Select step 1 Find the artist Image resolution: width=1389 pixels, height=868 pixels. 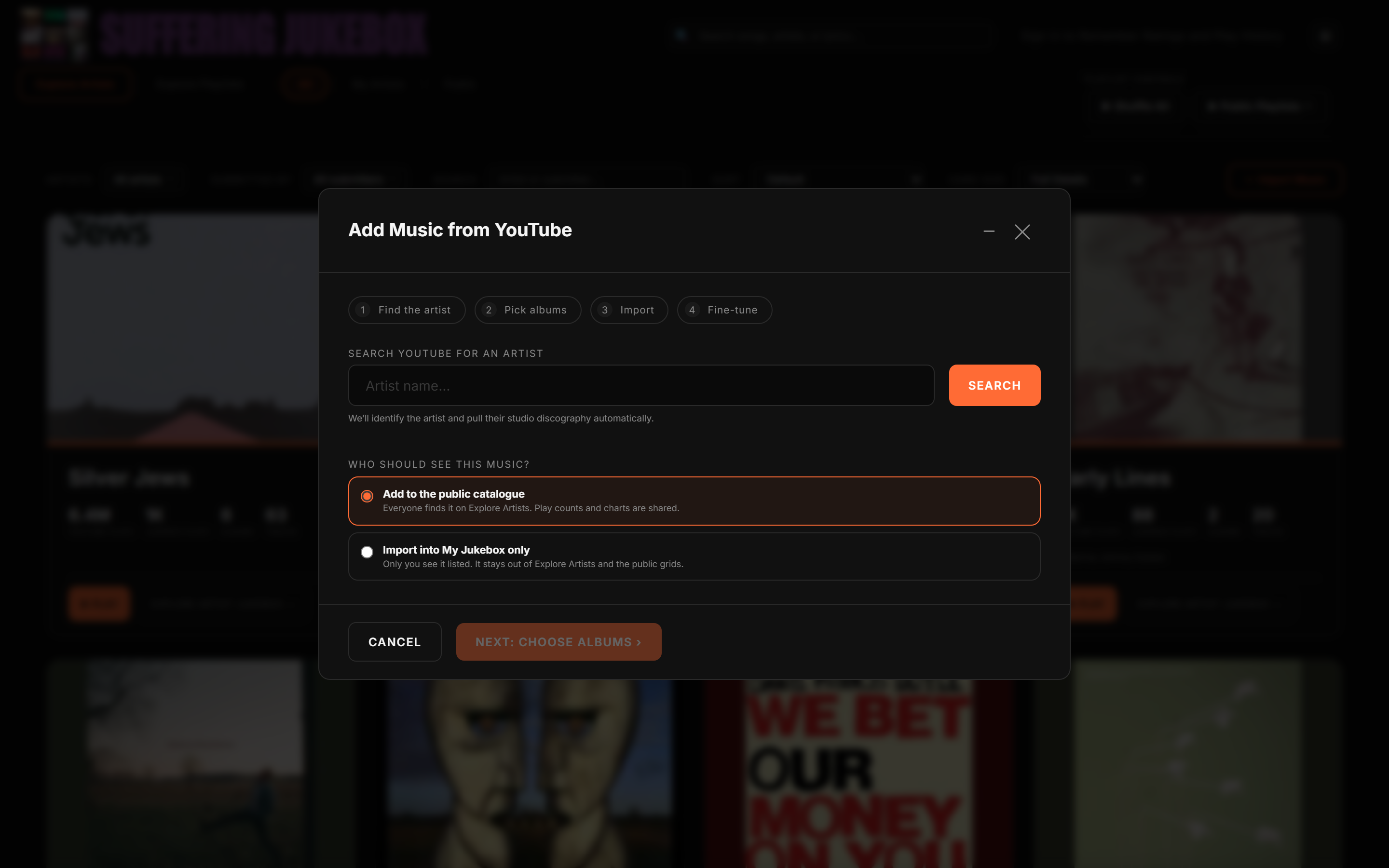407,310
